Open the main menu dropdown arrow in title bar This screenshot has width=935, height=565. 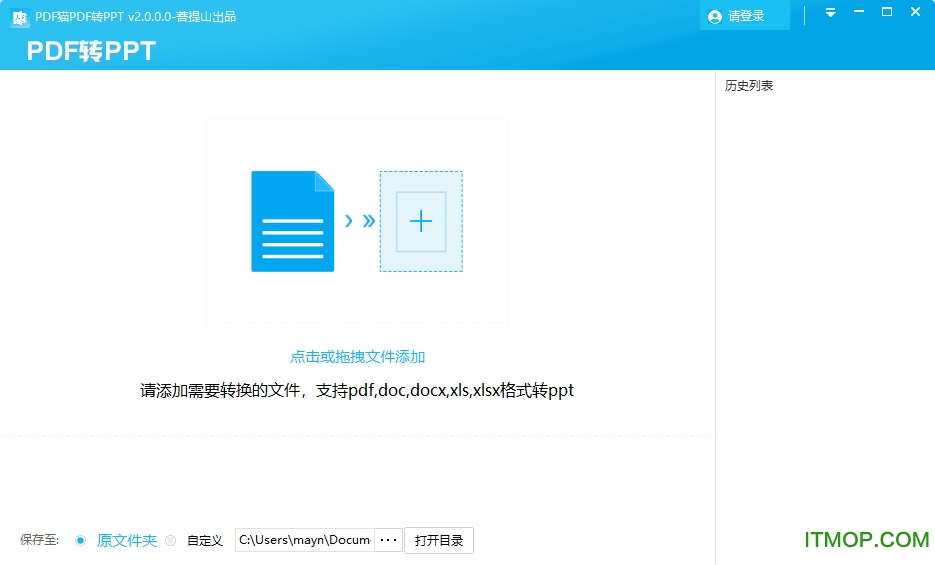(x=830, y=13)
